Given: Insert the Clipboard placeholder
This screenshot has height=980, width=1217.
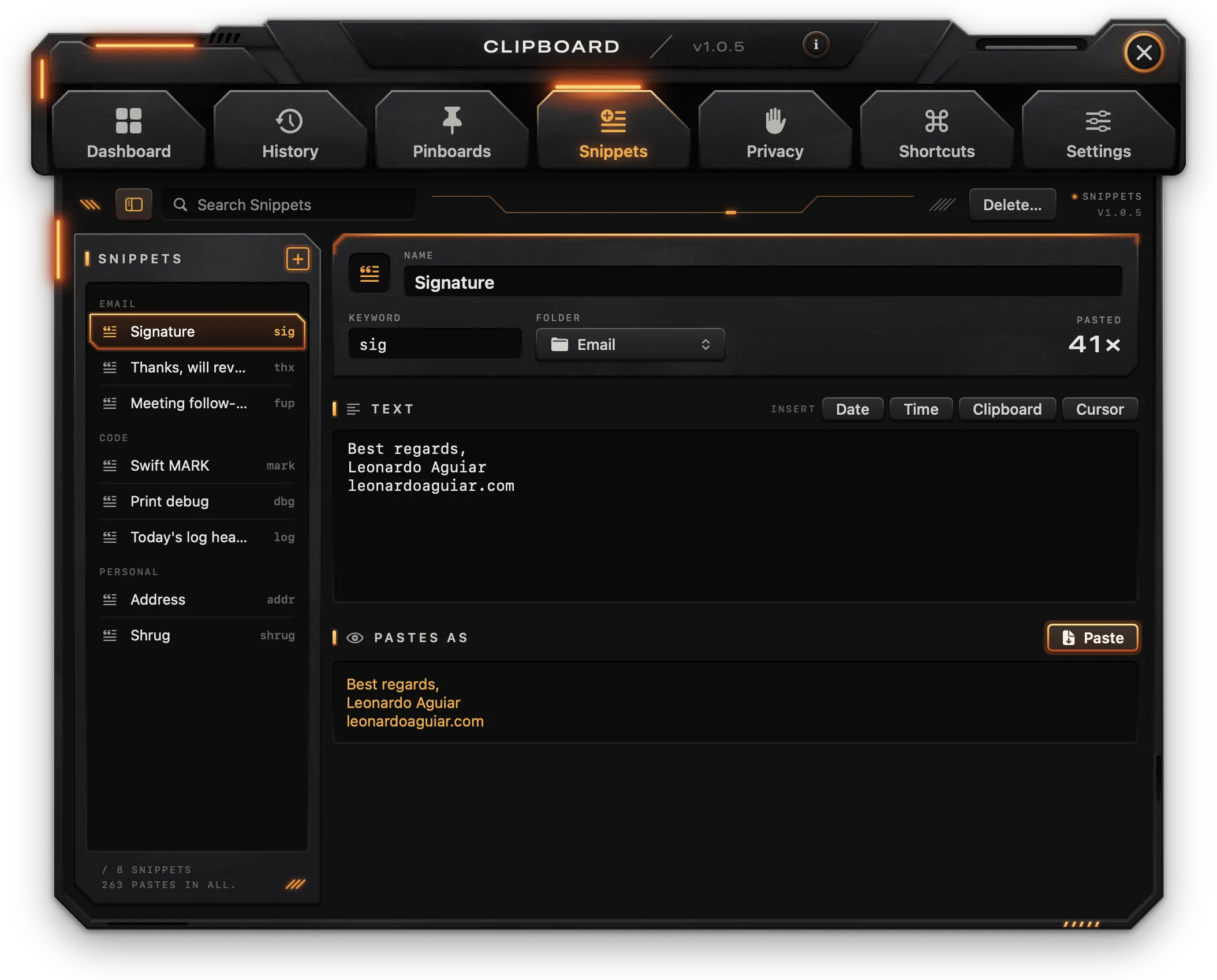Looking at the screenshot, I should [1007, 409].
